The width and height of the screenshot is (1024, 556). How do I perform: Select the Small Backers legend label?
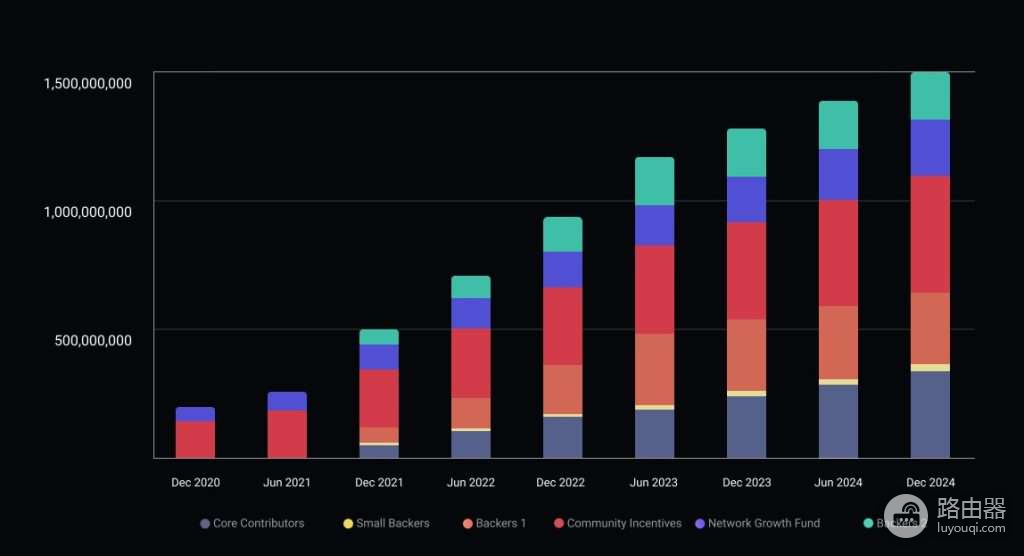click(x=392, y=523)
